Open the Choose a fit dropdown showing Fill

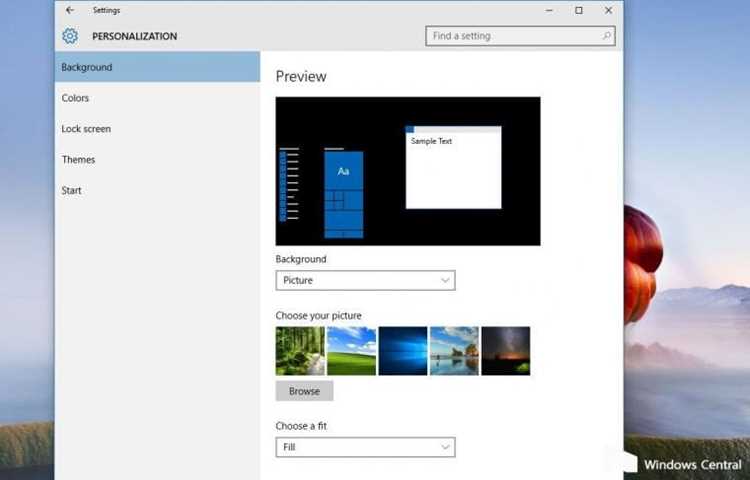[x=365, y=447]
